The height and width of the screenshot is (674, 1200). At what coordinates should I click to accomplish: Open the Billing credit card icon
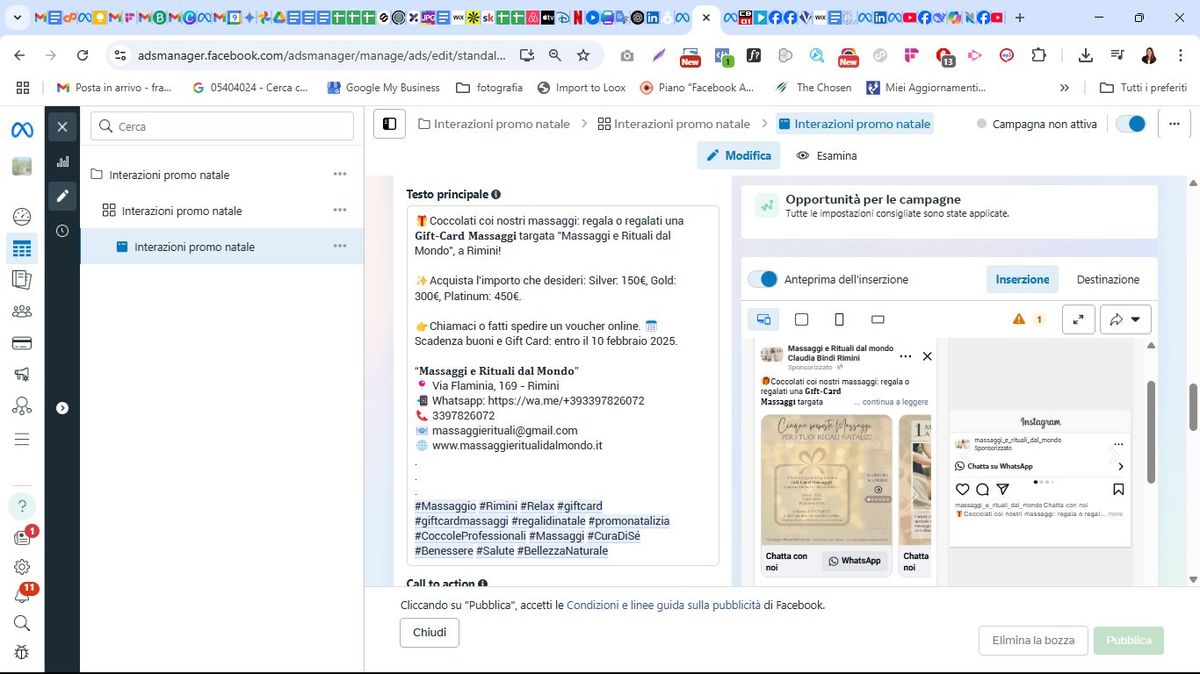pyautogui.click(x=22, y=343)
